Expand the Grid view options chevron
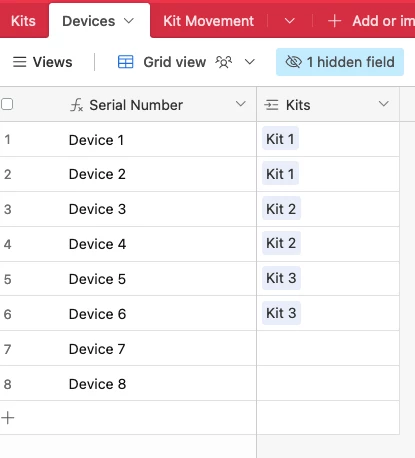415x458 pixels. tap(250, 62)
